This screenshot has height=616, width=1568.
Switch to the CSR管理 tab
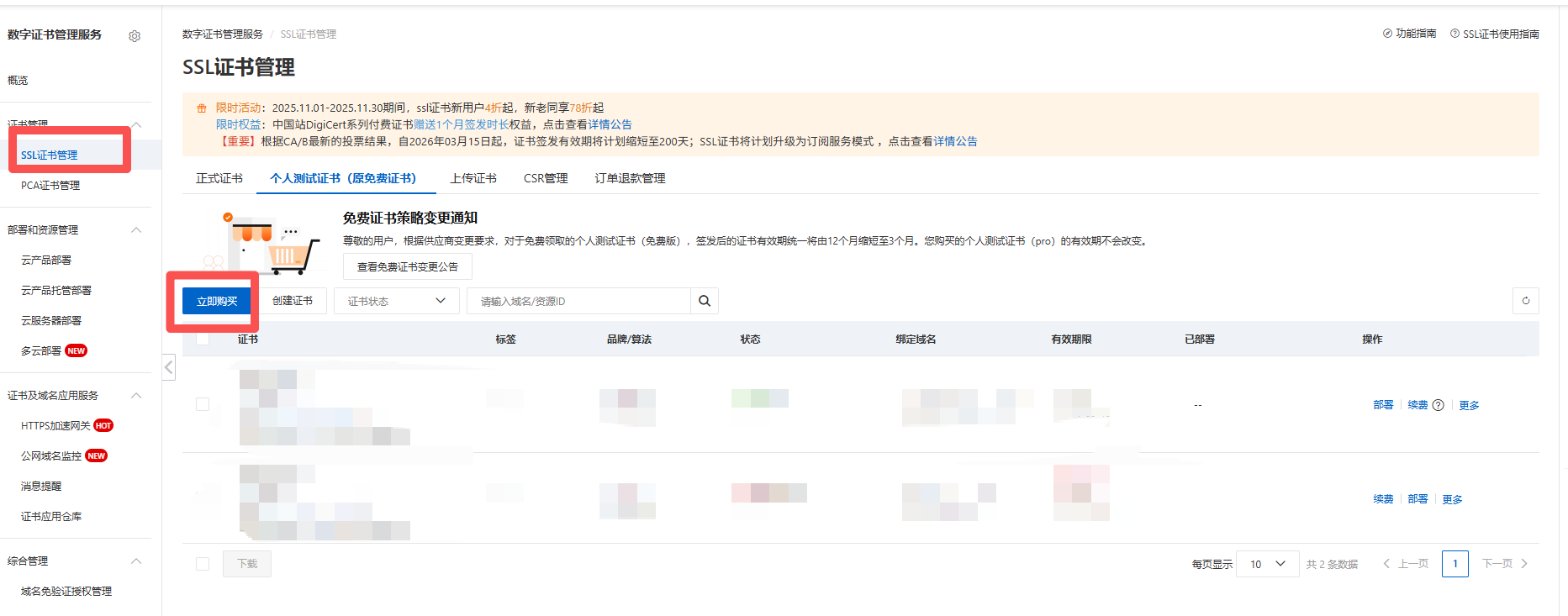(546, 178)
